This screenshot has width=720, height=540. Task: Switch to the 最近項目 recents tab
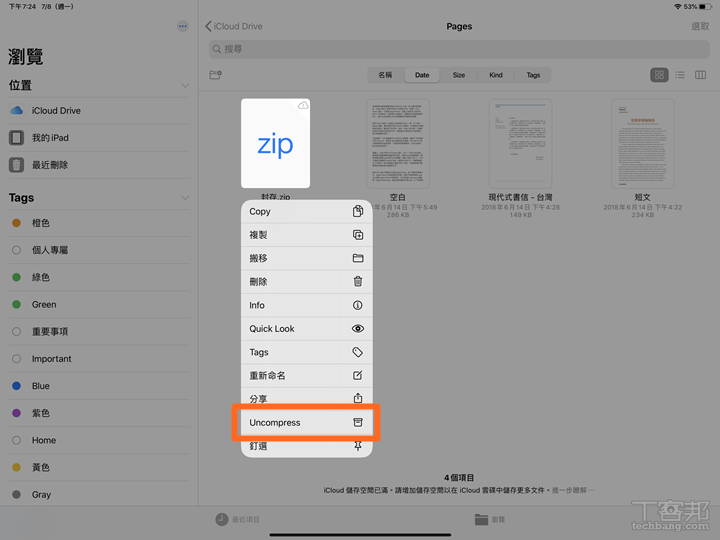pos(237,519)
